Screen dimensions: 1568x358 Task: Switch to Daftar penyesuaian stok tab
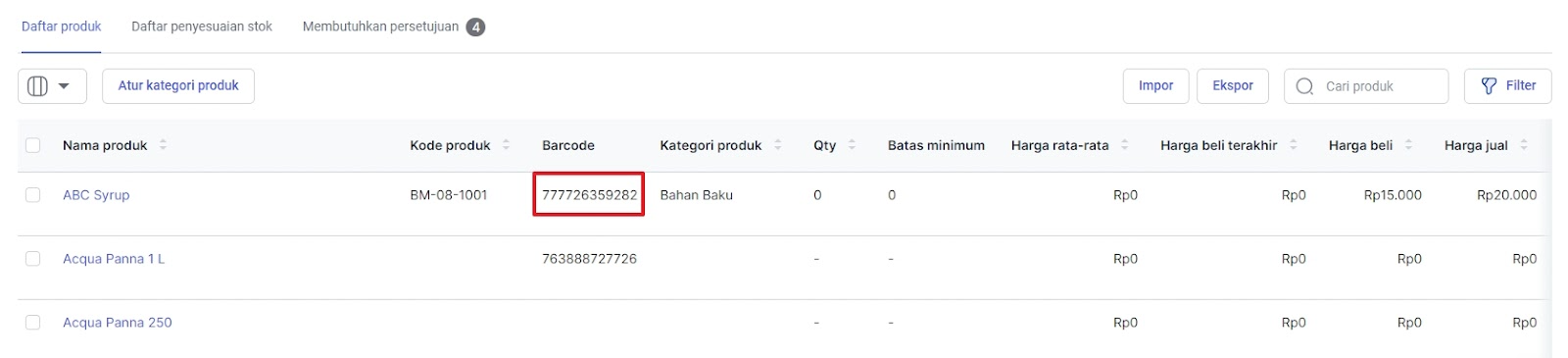pyautogui.click(x=202, y=26)
